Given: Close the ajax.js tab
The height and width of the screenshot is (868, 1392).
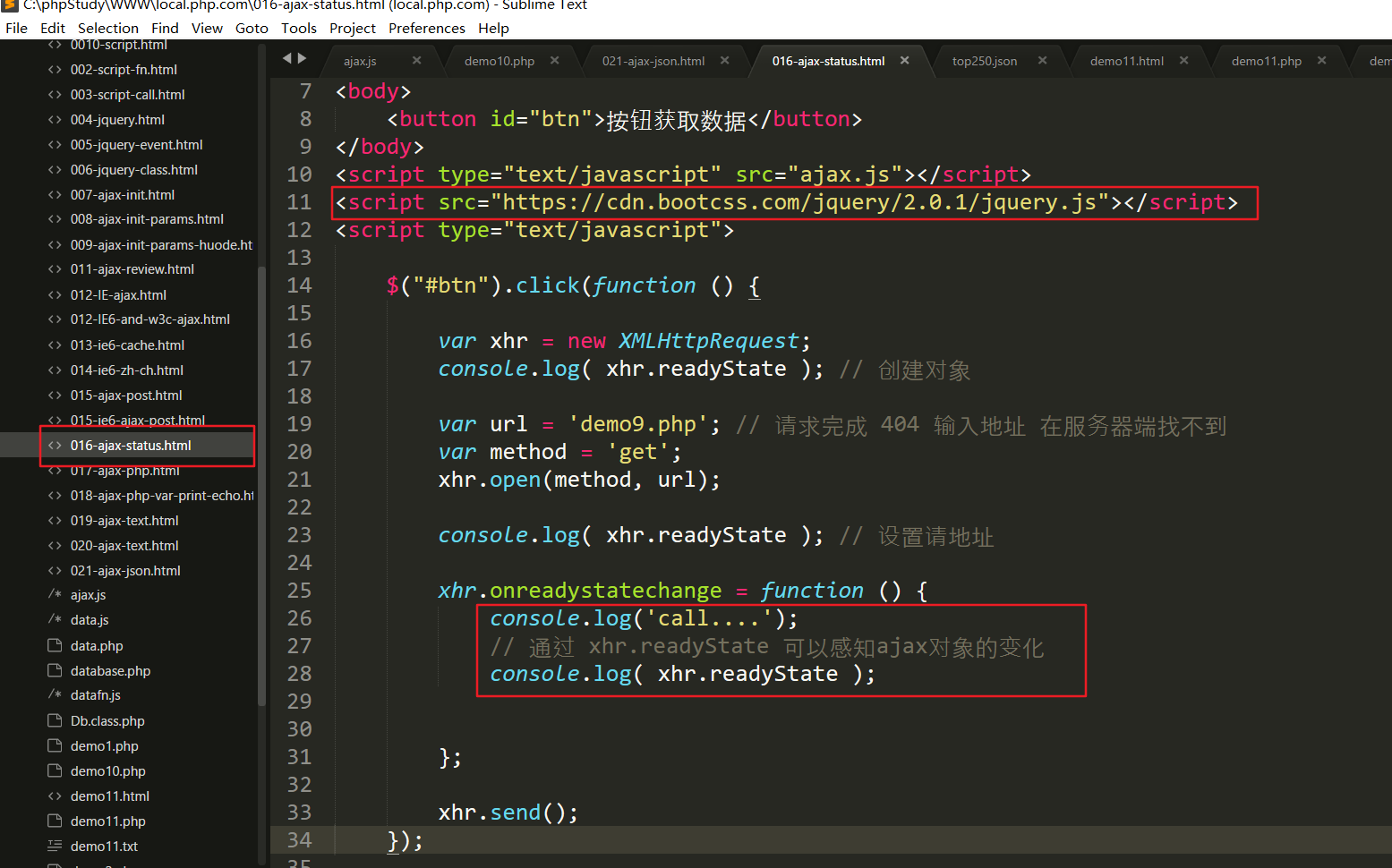Looking at the screenshot, I should point(416,61).
